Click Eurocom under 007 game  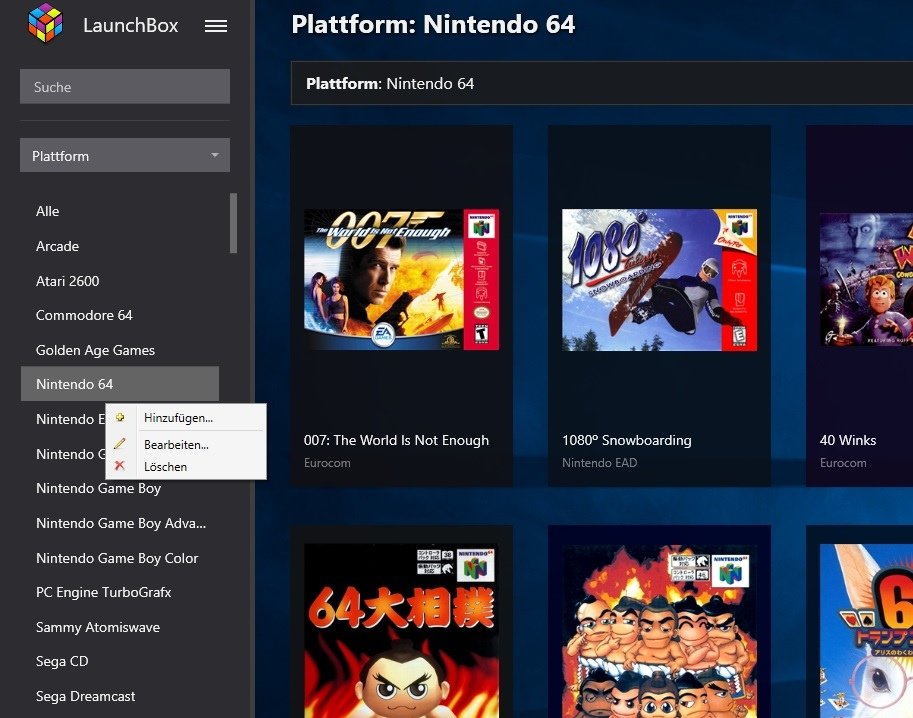327,463
